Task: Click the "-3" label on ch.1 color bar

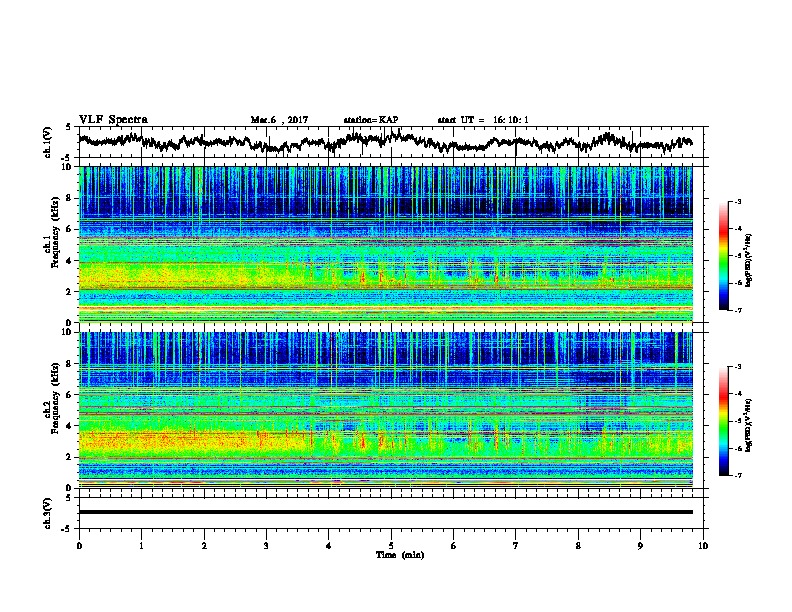Action: [x=737, y=202]
